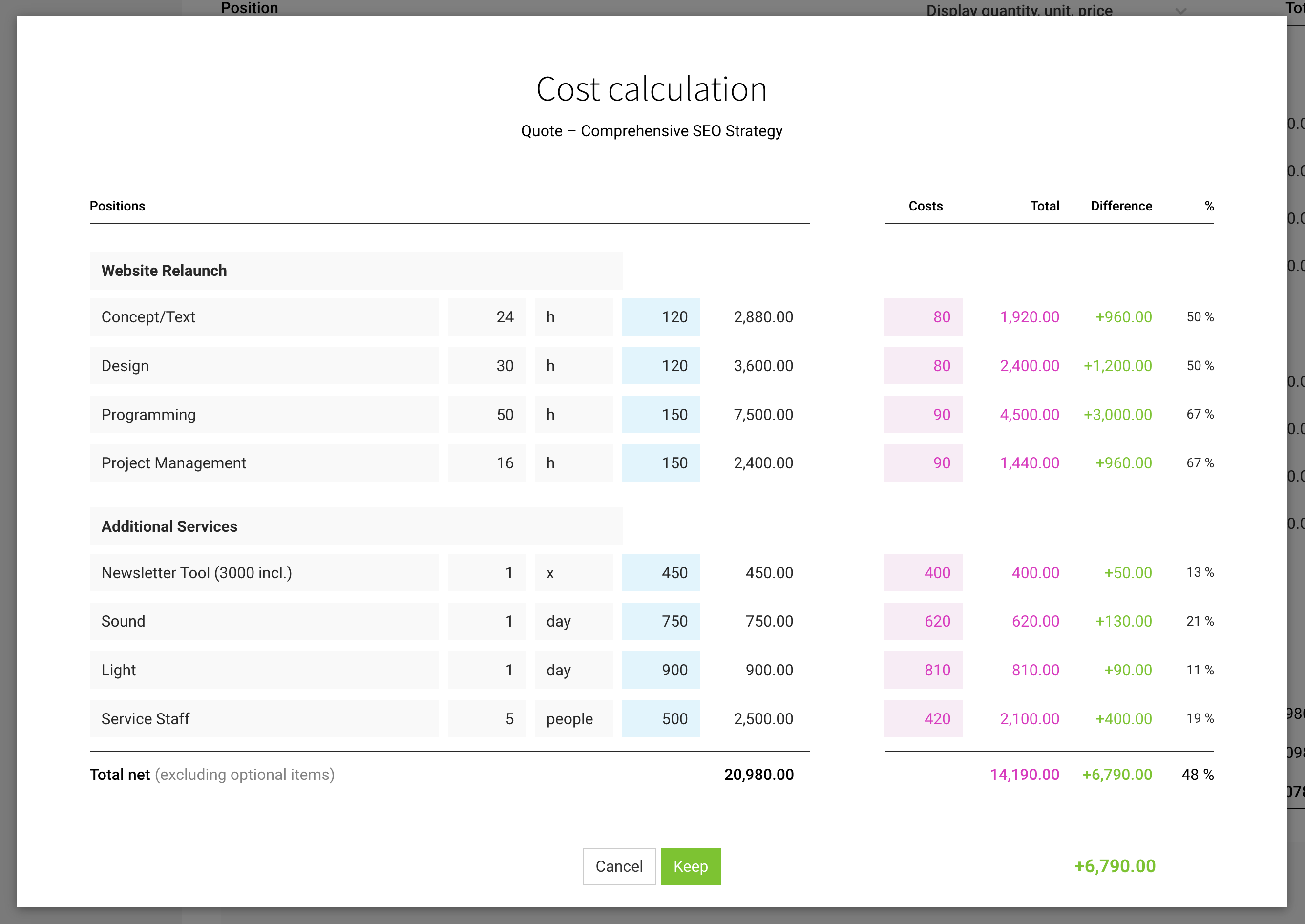
Task: Click the Costs column header
Action: tap(926, 206)
